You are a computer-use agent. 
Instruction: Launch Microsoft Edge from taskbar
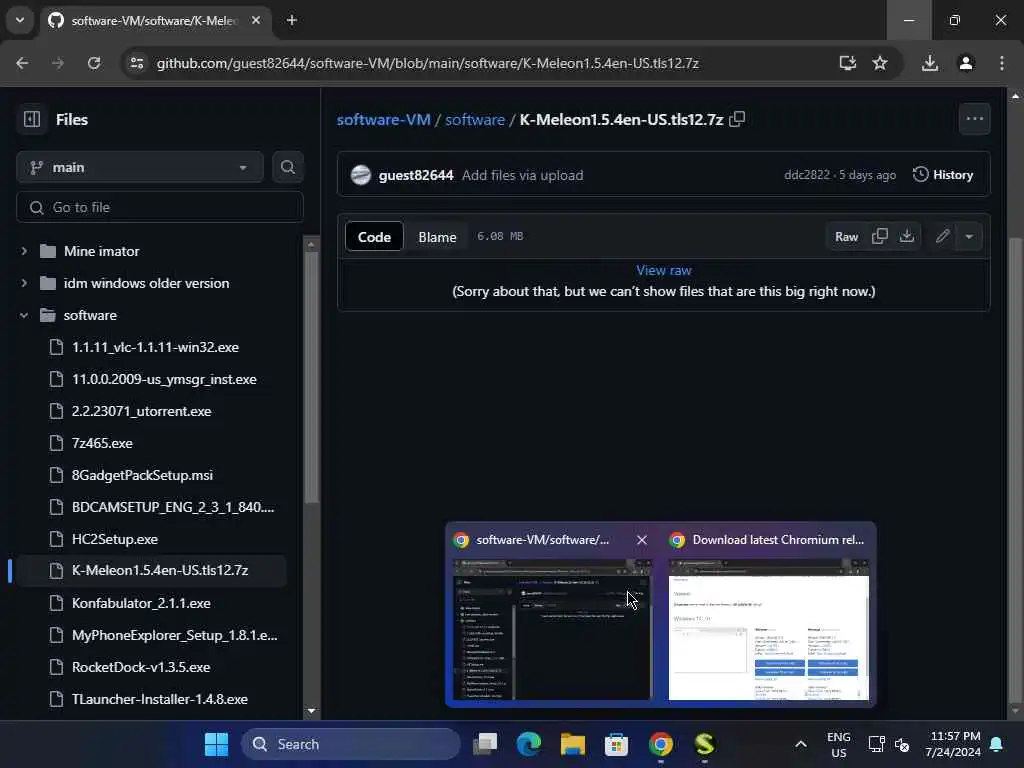[529, 744]
